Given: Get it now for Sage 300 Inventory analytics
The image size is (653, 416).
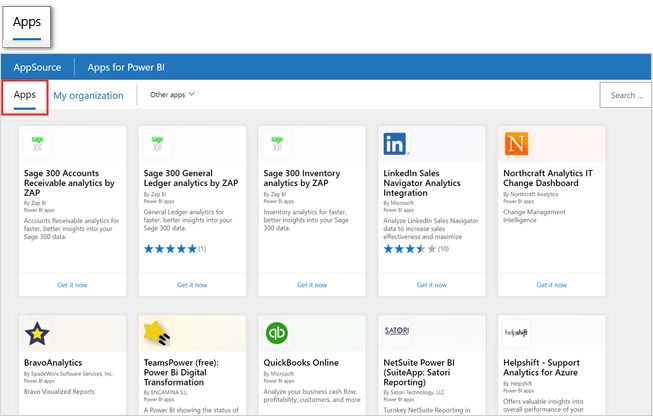Looking at the screenshot, I should [312, 285].
